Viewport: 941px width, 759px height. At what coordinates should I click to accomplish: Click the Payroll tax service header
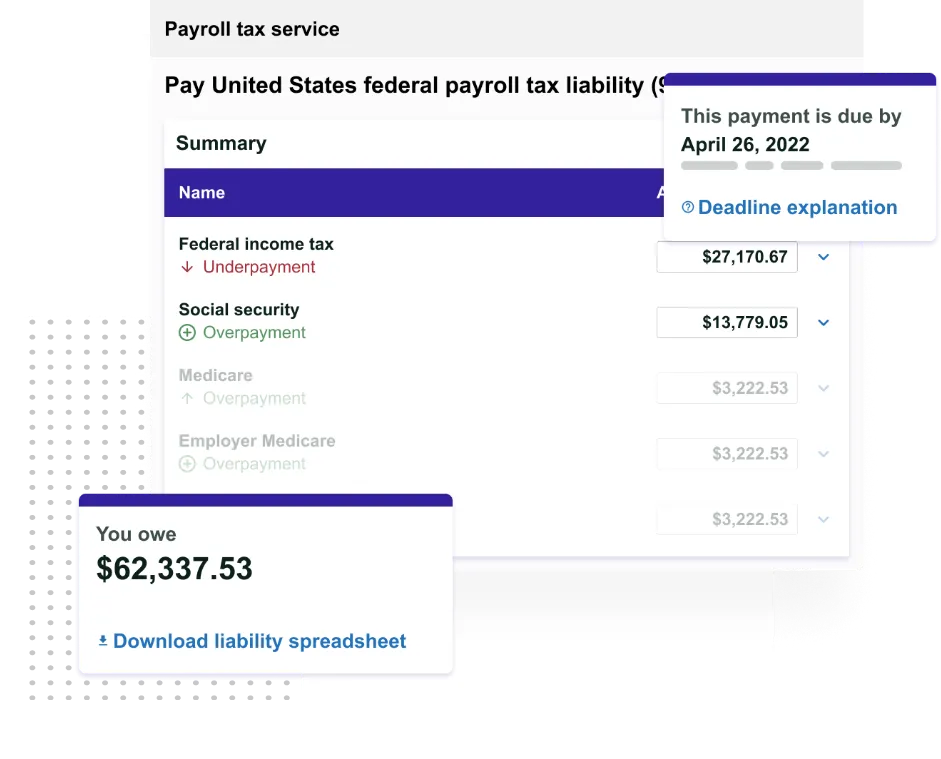(251, 29)
